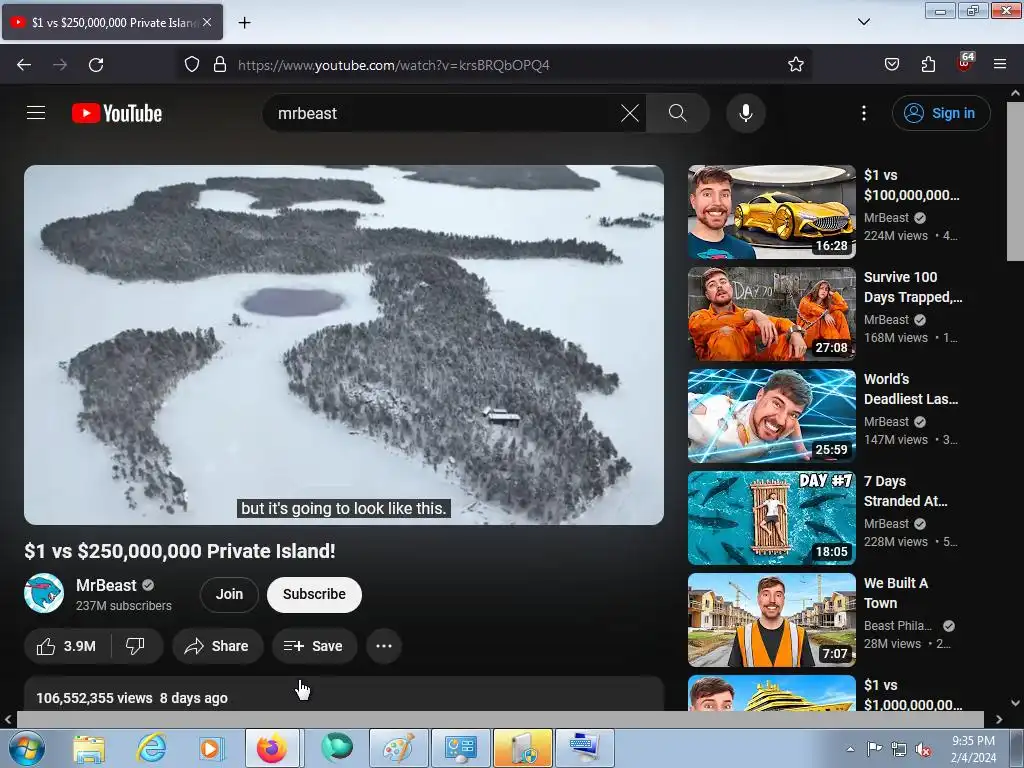Open the Windows Start menu
The image size is (1024, 768).
click(x=27, y=748)
